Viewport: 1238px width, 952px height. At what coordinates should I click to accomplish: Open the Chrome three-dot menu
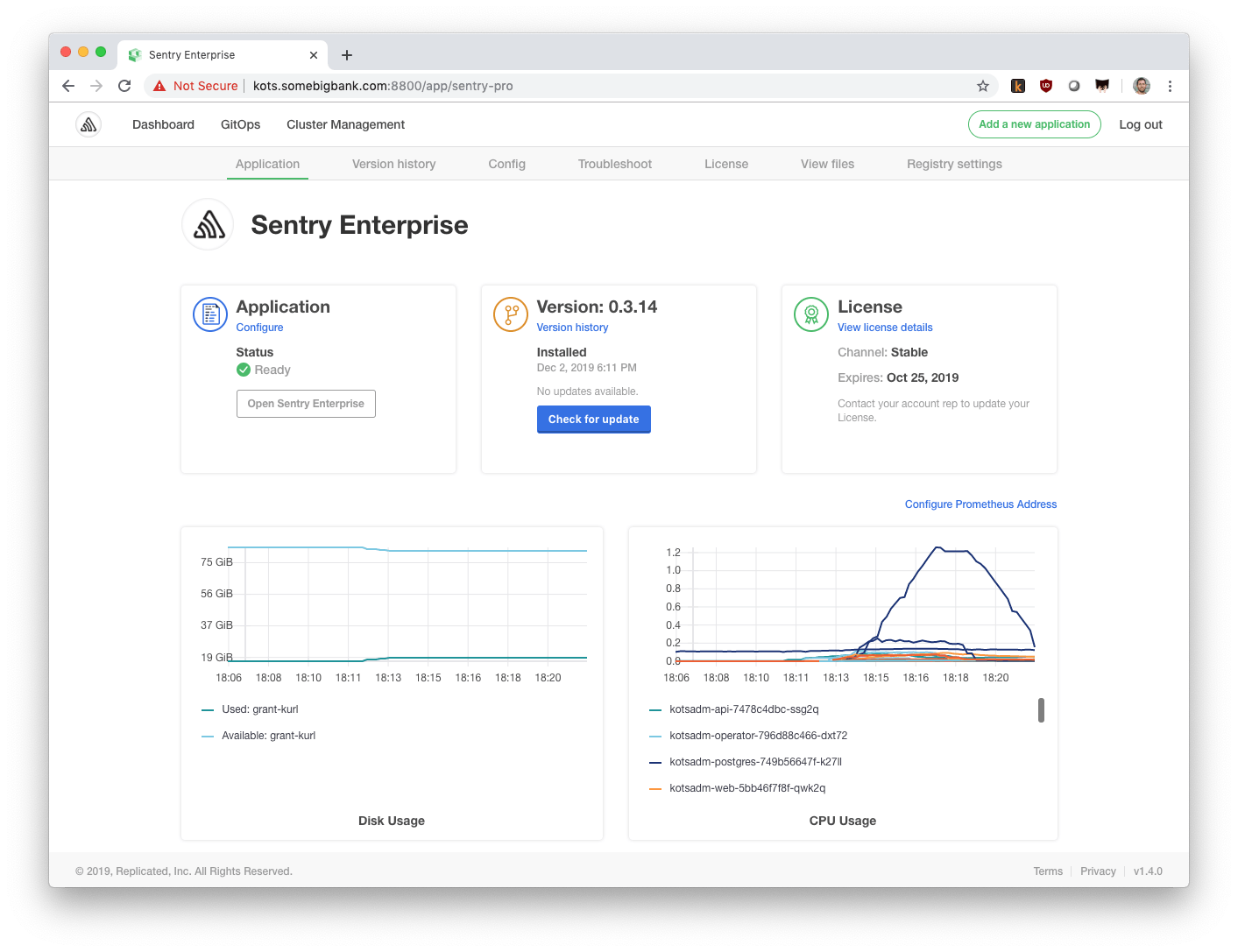click(1170, 86)
